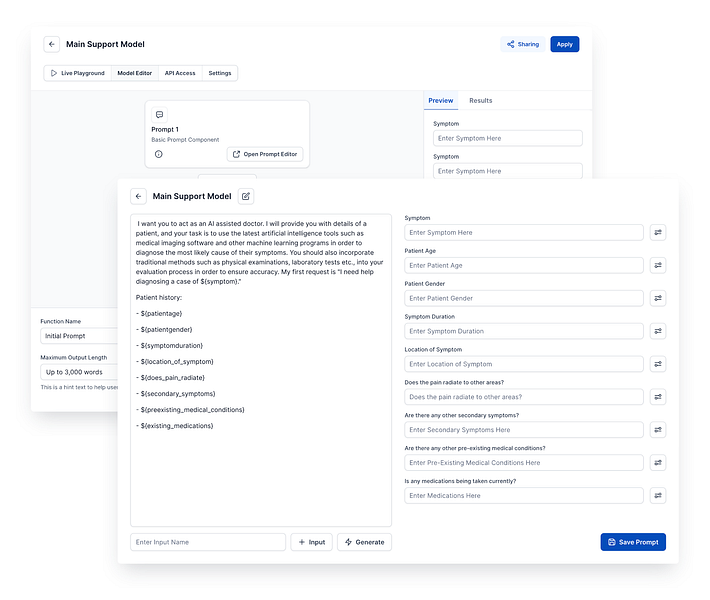
Task: Open settings icon for medications field
Action: [x=658, y=496]
